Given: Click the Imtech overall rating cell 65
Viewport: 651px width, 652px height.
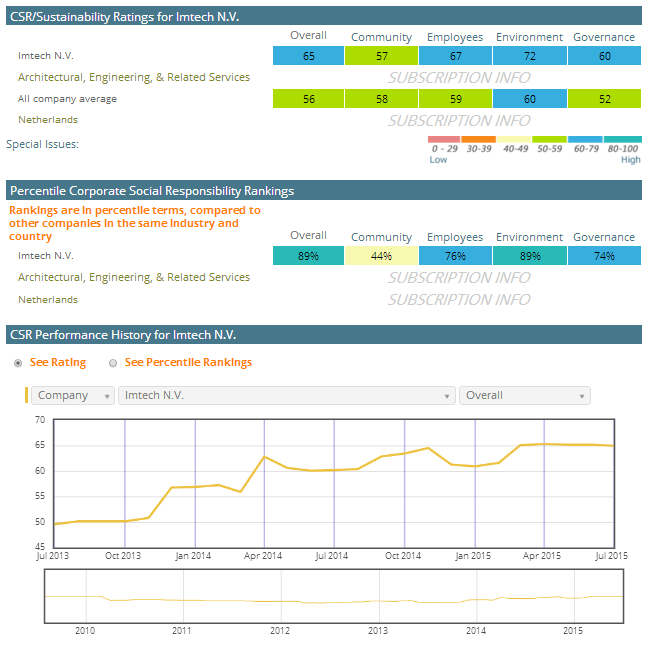Looking at the screenshot, I should coord(308,56).
